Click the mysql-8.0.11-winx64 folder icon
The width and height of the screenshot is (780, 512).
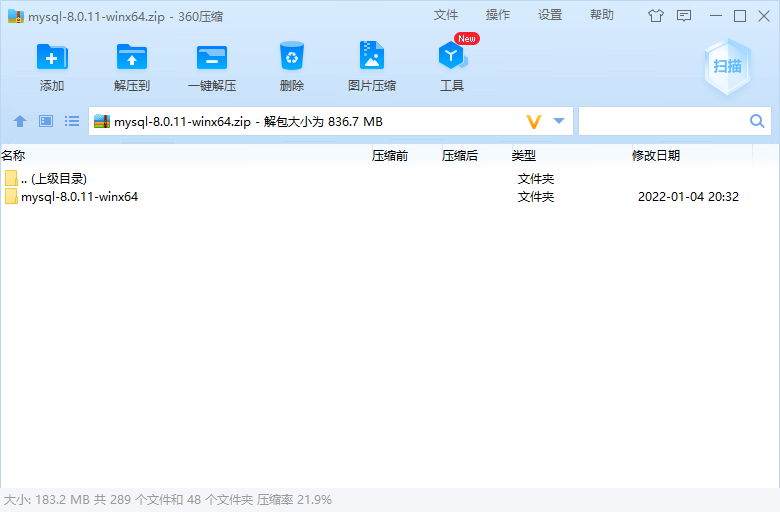click(11, 196)
